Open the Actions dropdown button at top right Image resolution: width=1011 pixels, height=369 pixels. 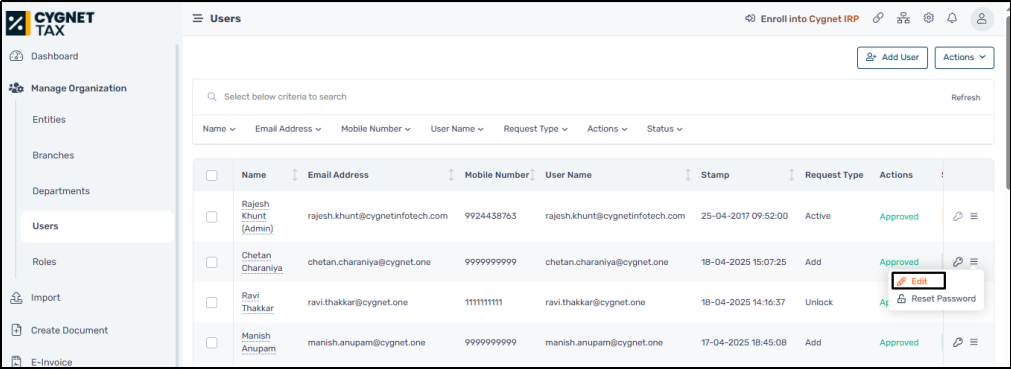click(x=965, y=57)
